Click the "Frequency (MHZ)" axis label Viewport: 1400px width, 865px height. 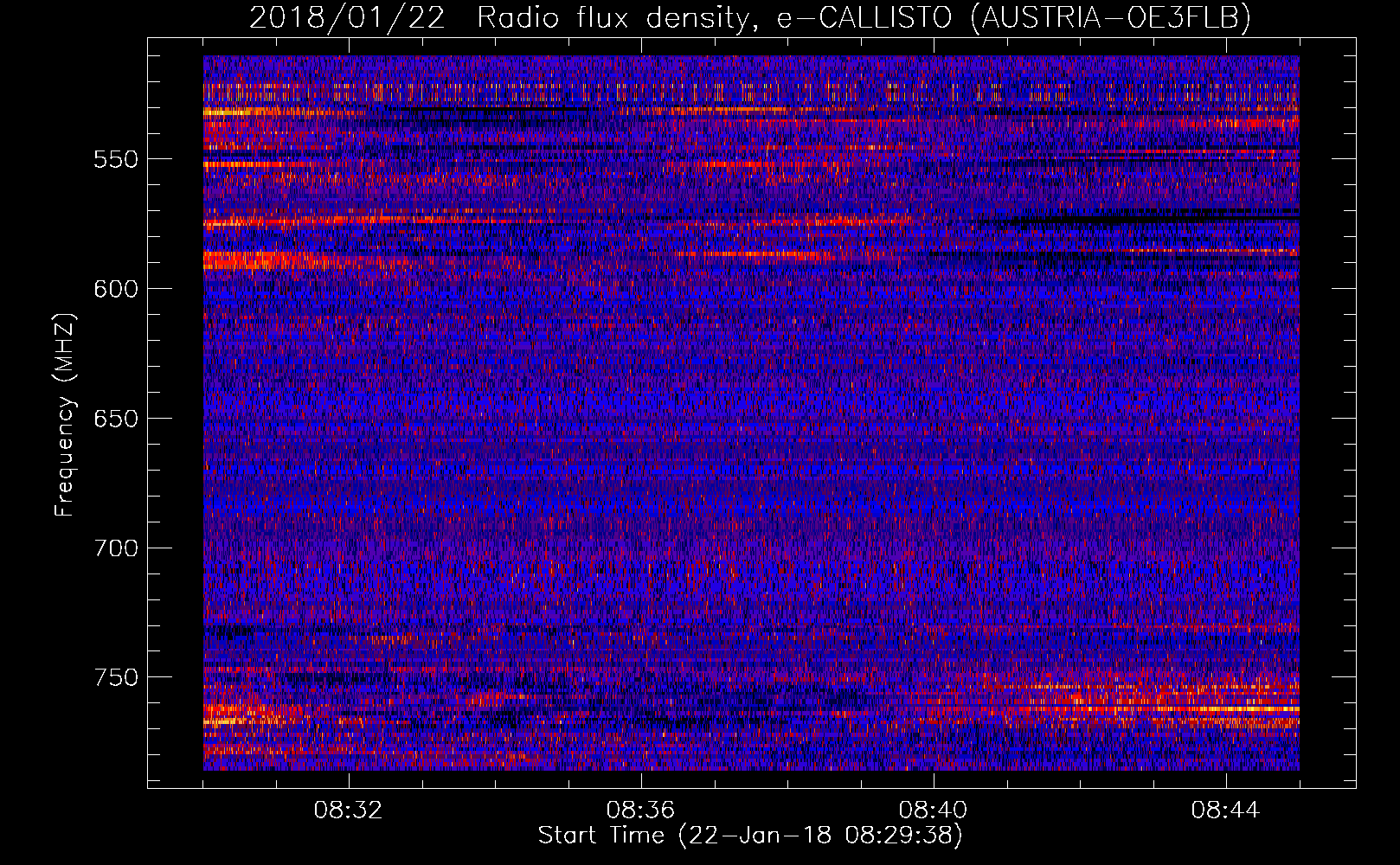[65, 415]
